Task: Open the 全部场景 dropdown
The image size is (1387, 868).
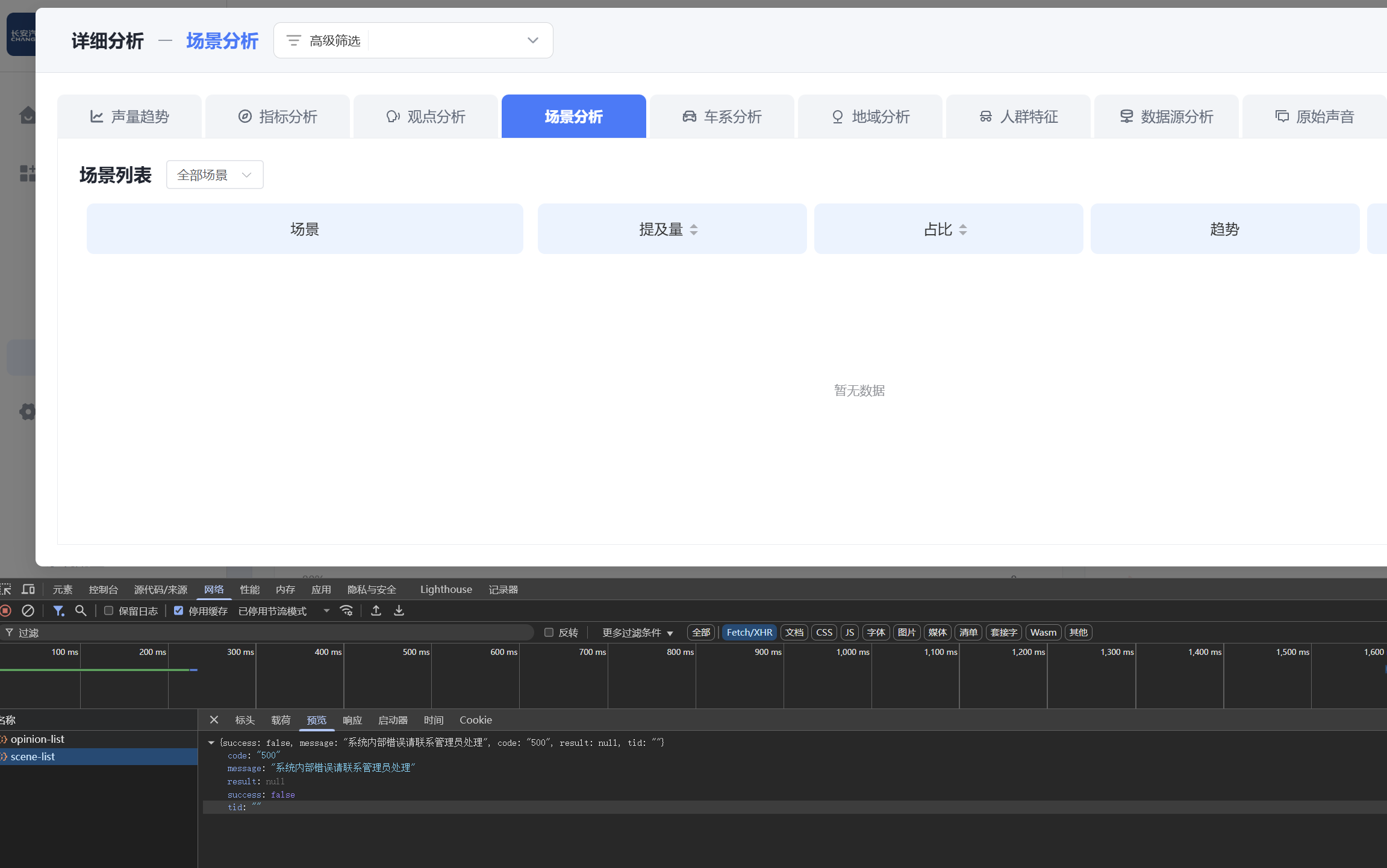Action: click(x=215, y=175)
